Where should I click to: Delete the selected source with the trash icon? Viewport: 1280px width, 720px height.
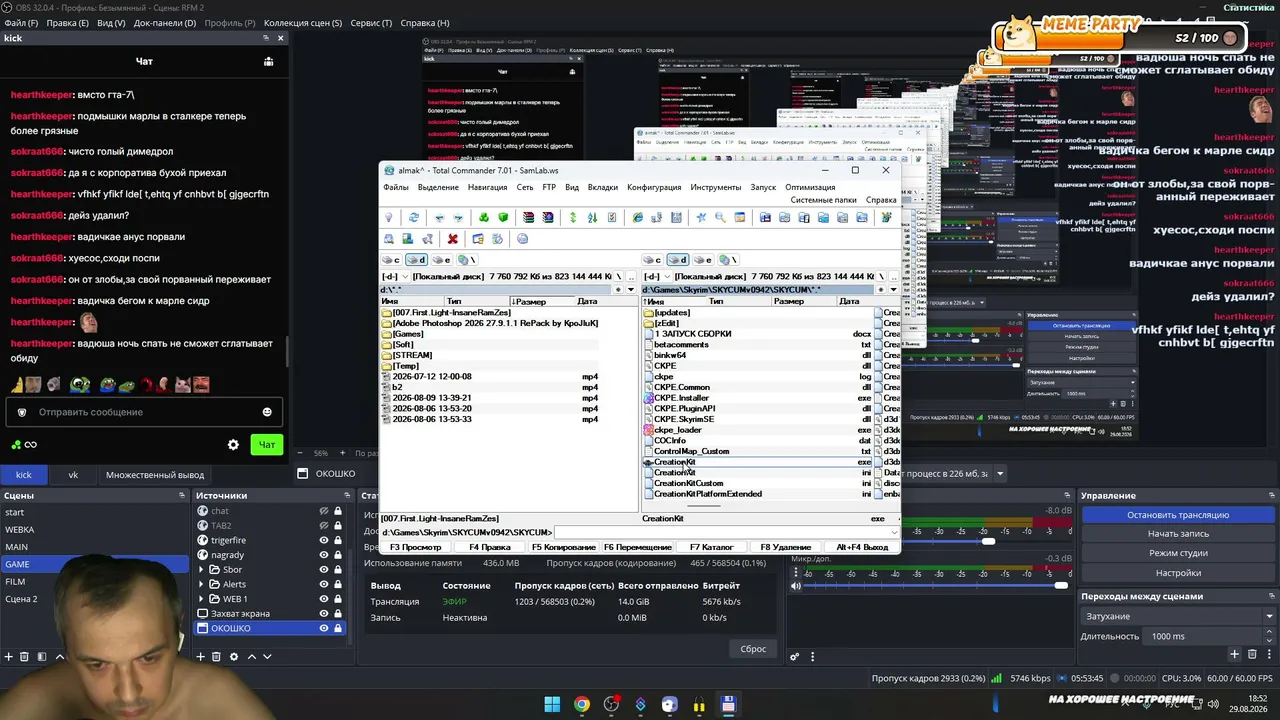(217, 656)
